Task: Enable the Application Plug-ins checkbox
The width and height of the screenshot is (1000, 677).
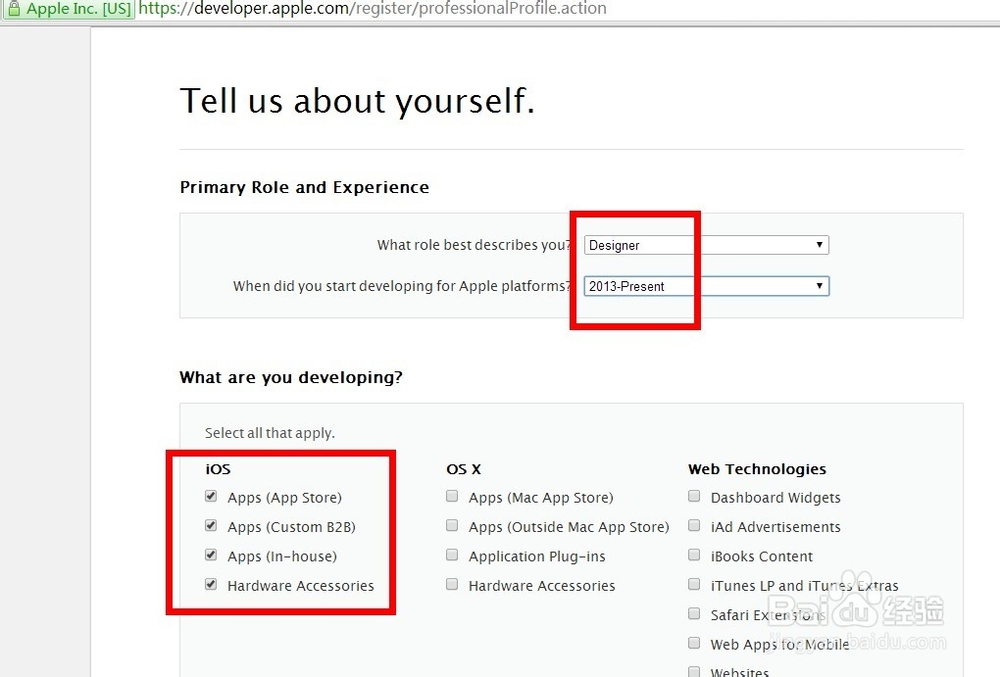Action: click(452, 555)
